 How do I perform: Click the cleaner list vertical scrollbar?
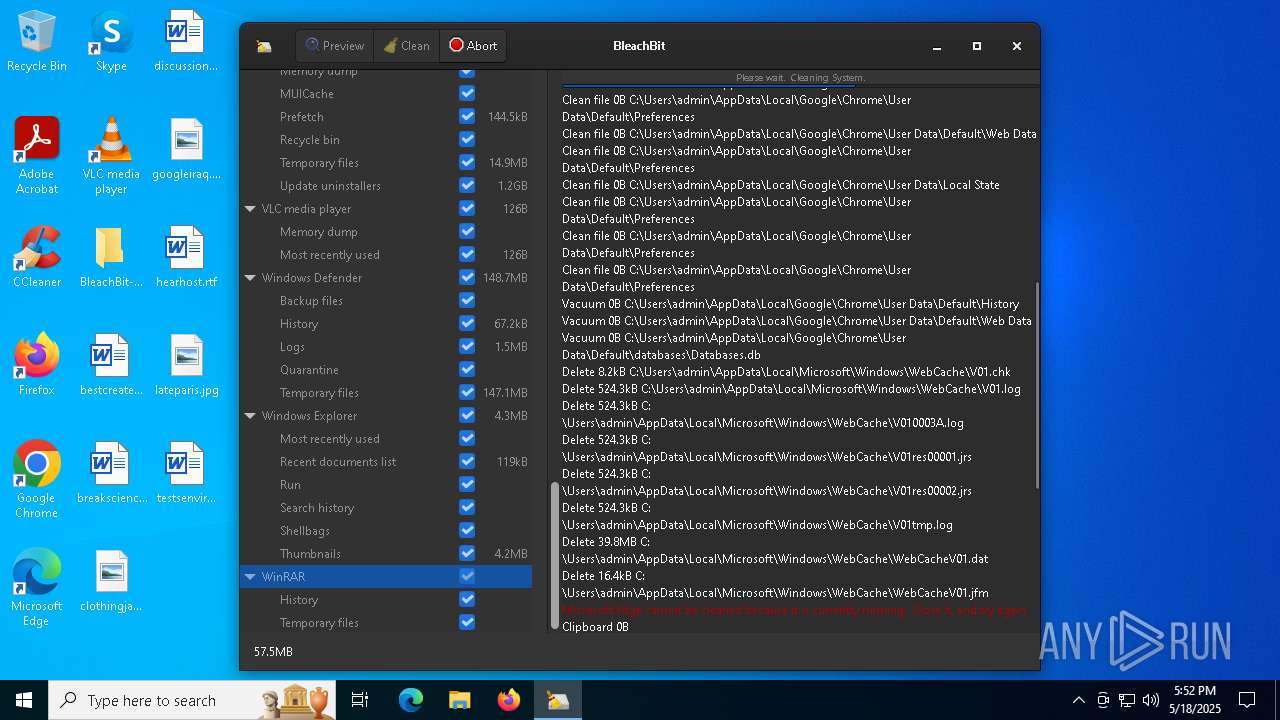point(556,555)
